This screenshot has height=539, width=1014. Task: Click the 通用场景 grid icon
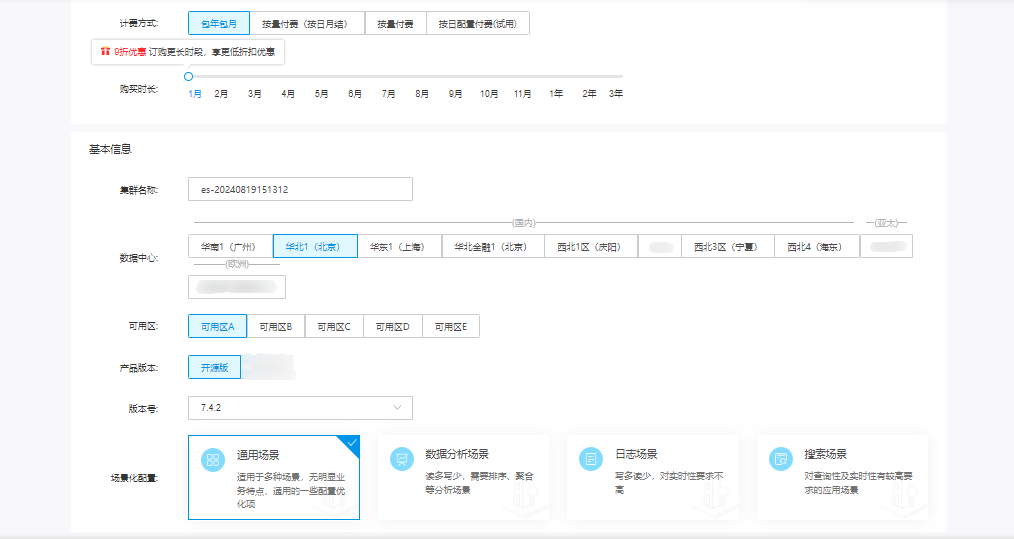pos(212,459)
